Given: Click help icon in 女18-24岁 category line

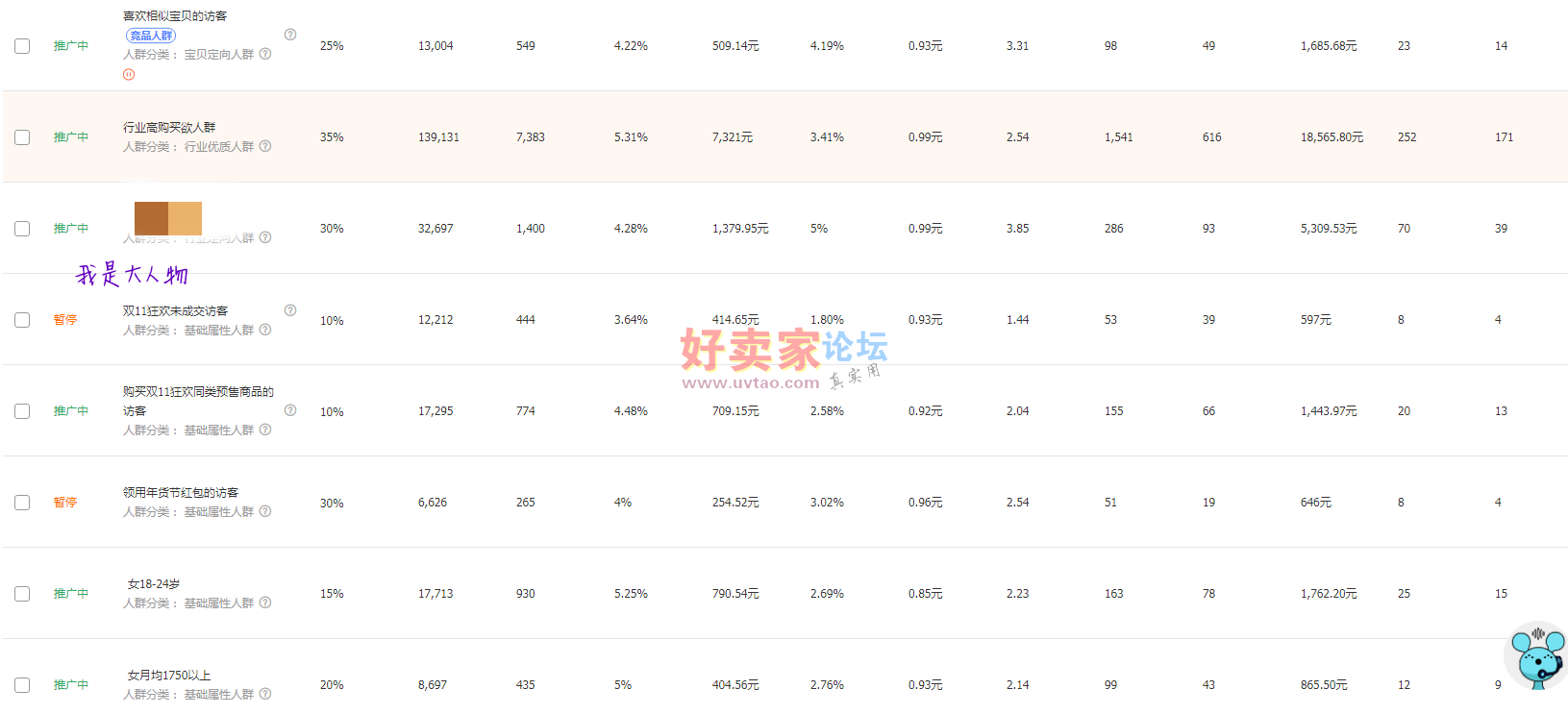Looking at the screenshot, I should click(265, 603).
